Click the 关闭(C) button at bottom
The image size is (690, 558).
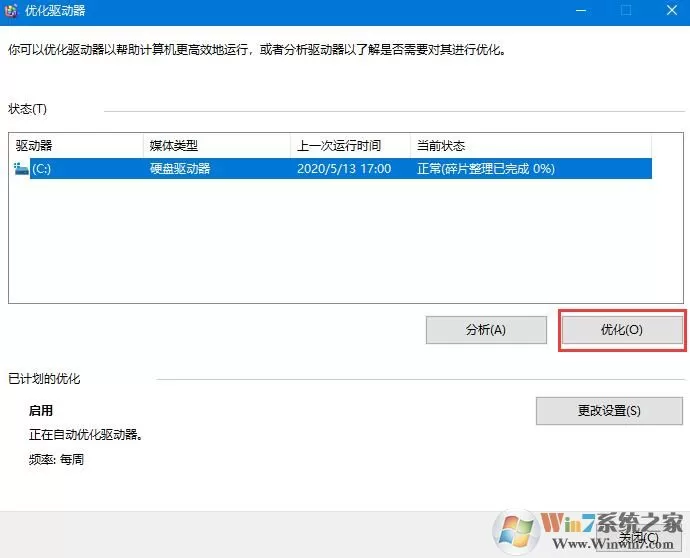(x=639, y=537)
